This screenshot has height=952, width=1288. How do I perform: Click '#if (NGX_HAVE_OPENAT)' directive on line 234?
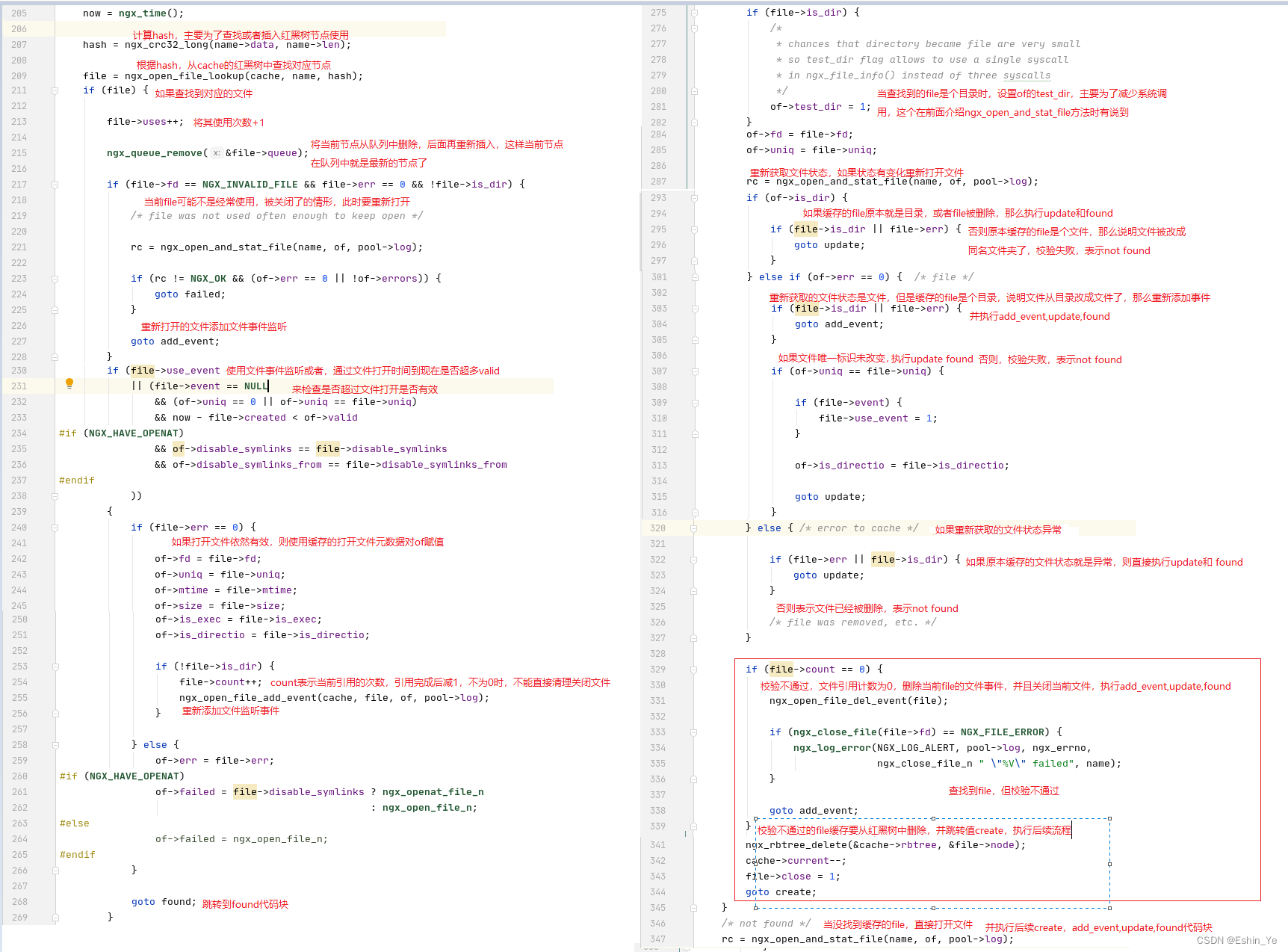point(122,433)
